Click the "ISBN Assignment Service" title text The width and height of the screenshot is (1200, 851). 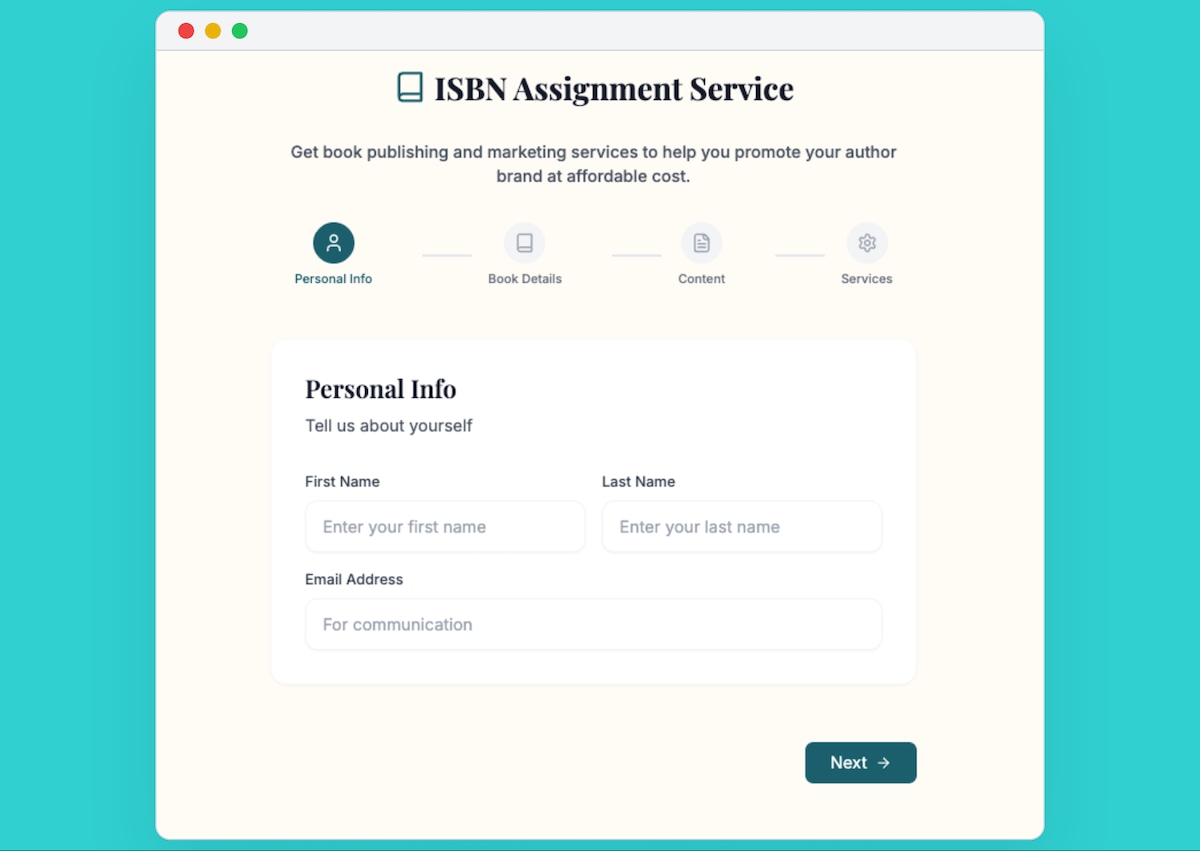613,89
